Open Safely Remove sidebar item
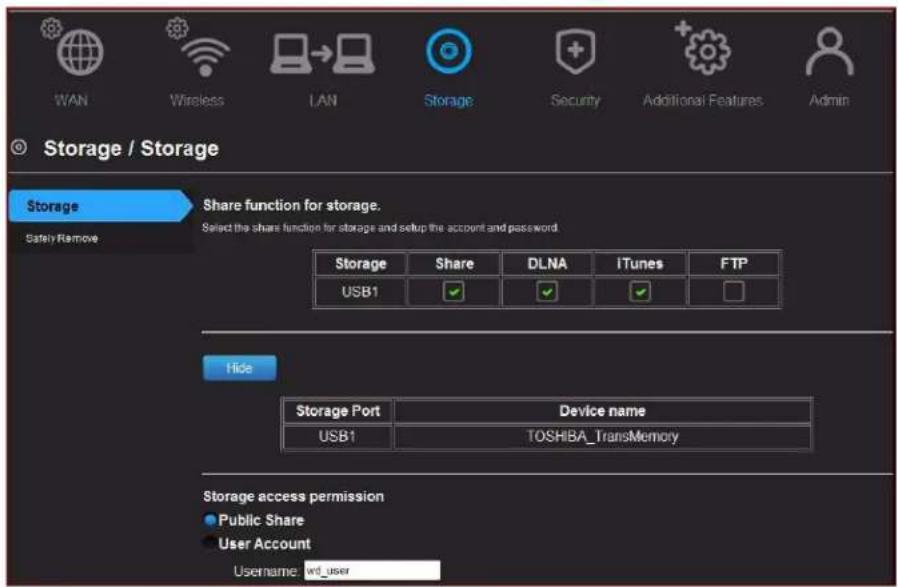898x587 pixels. 61,238
